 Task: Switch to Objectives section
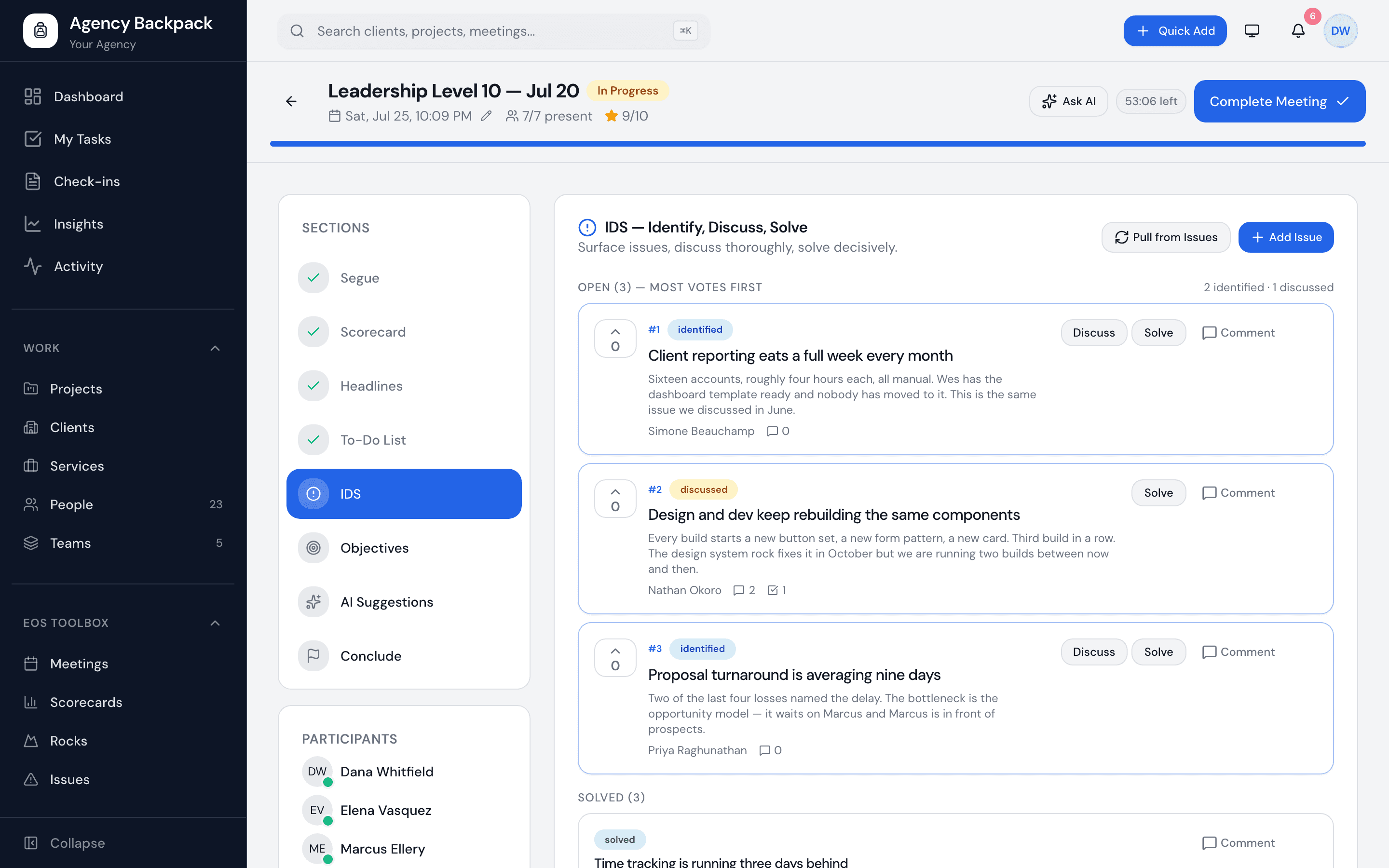[x=404, y=548]
